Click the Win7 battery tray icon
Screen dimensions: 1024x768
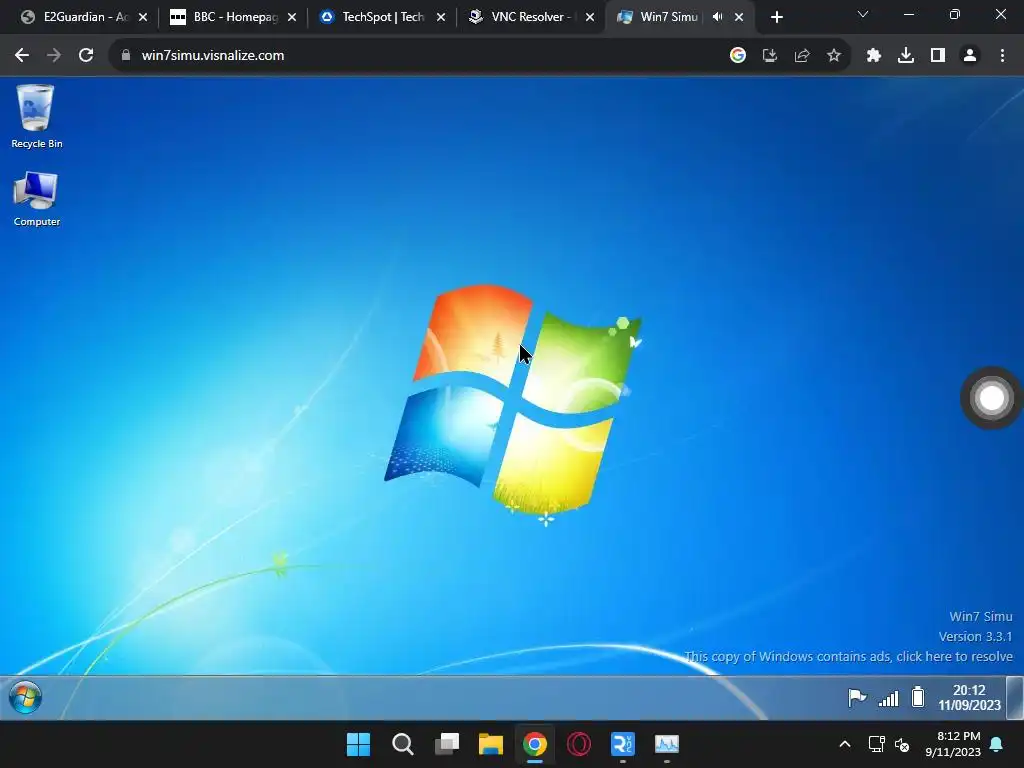[918, 697]
